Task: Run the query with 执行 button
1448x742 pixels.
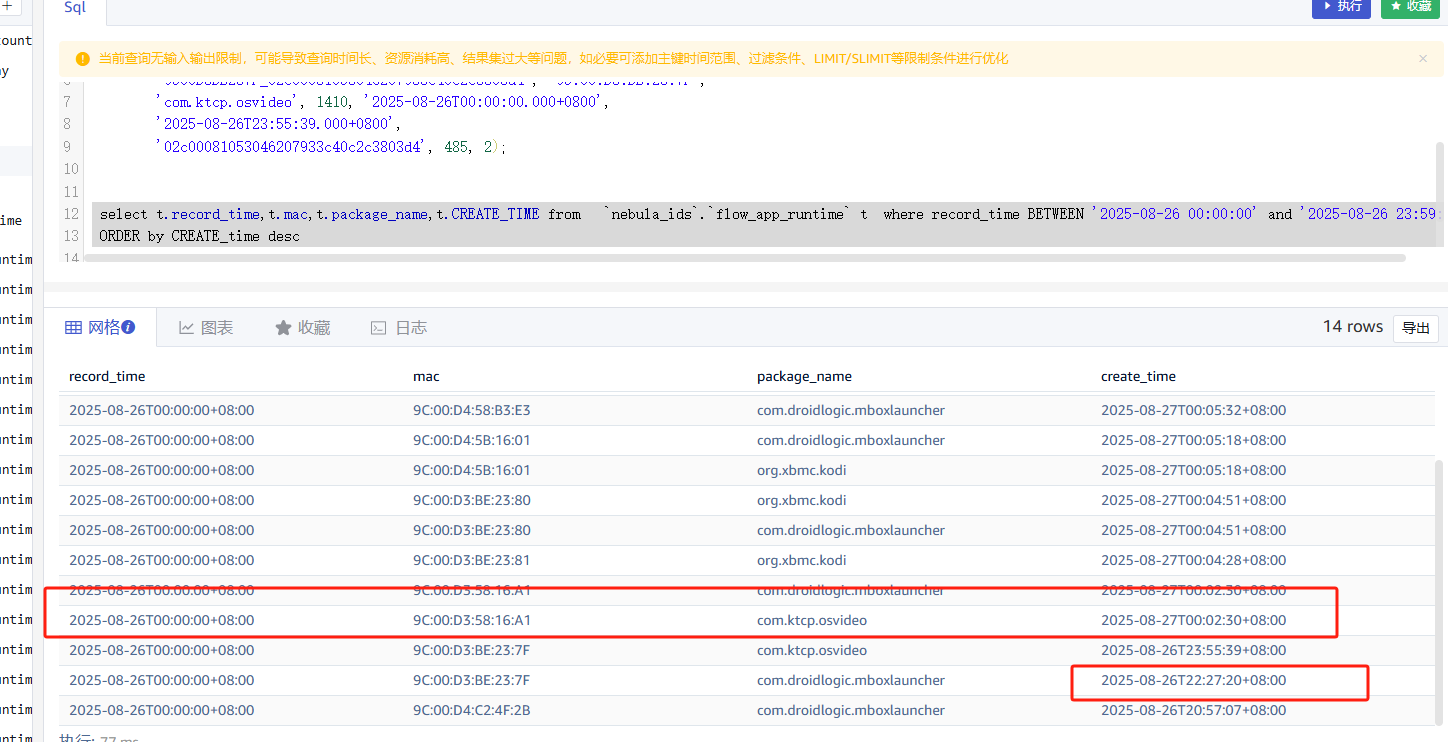Action: pos(1341,7)
